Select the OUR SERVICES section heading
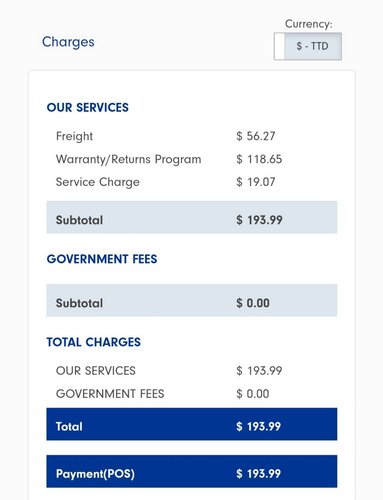Viewport: 383px width, 500px height. (87, 107)
